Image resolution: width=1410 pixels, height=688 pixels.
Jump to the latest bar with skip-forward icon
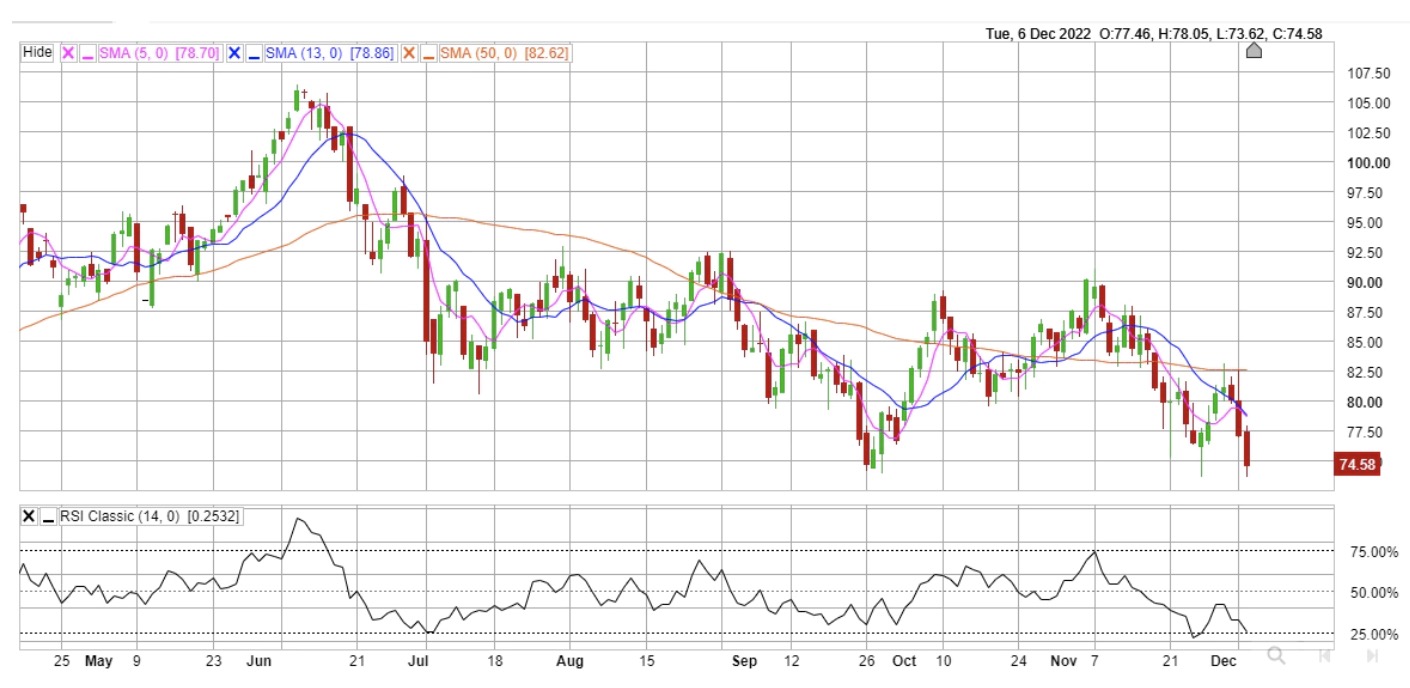[x=1372, y=656]
